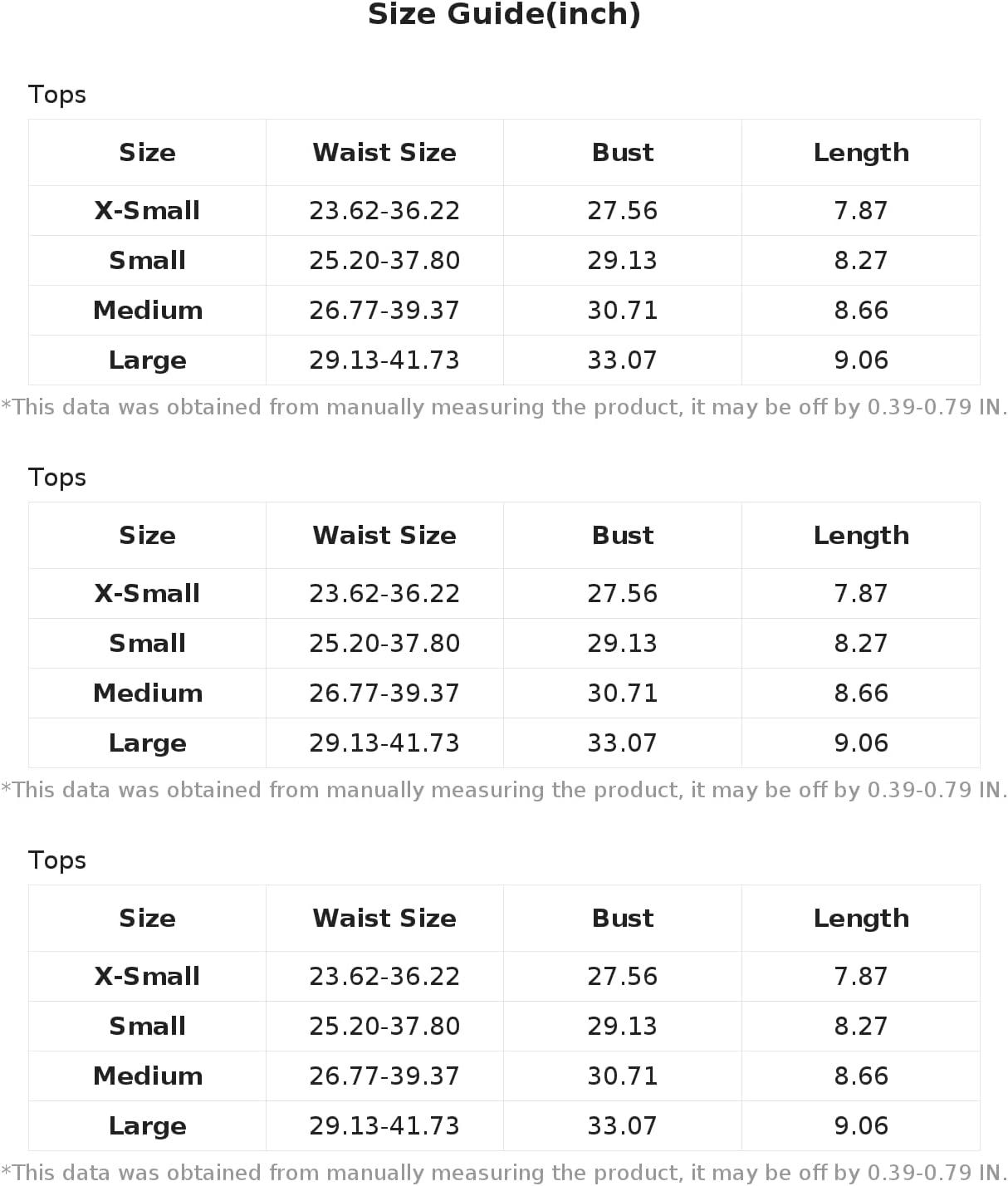Select the Bust header in the second table
Screen dimensions: 1008x1186
[622, 536]
